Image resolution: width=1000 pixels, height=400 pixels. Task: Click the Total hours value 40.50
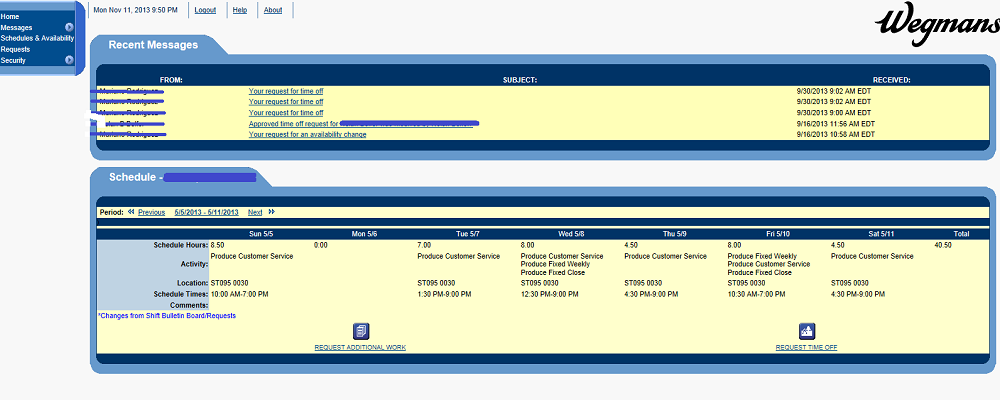943,245
